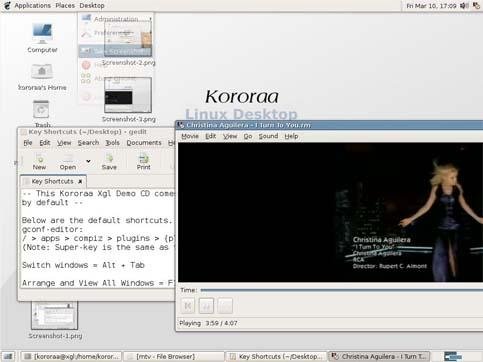Click the 'Switch windows = Alt + Tab' line
This screenshot has height=362, width=483.
click(83, 265)
